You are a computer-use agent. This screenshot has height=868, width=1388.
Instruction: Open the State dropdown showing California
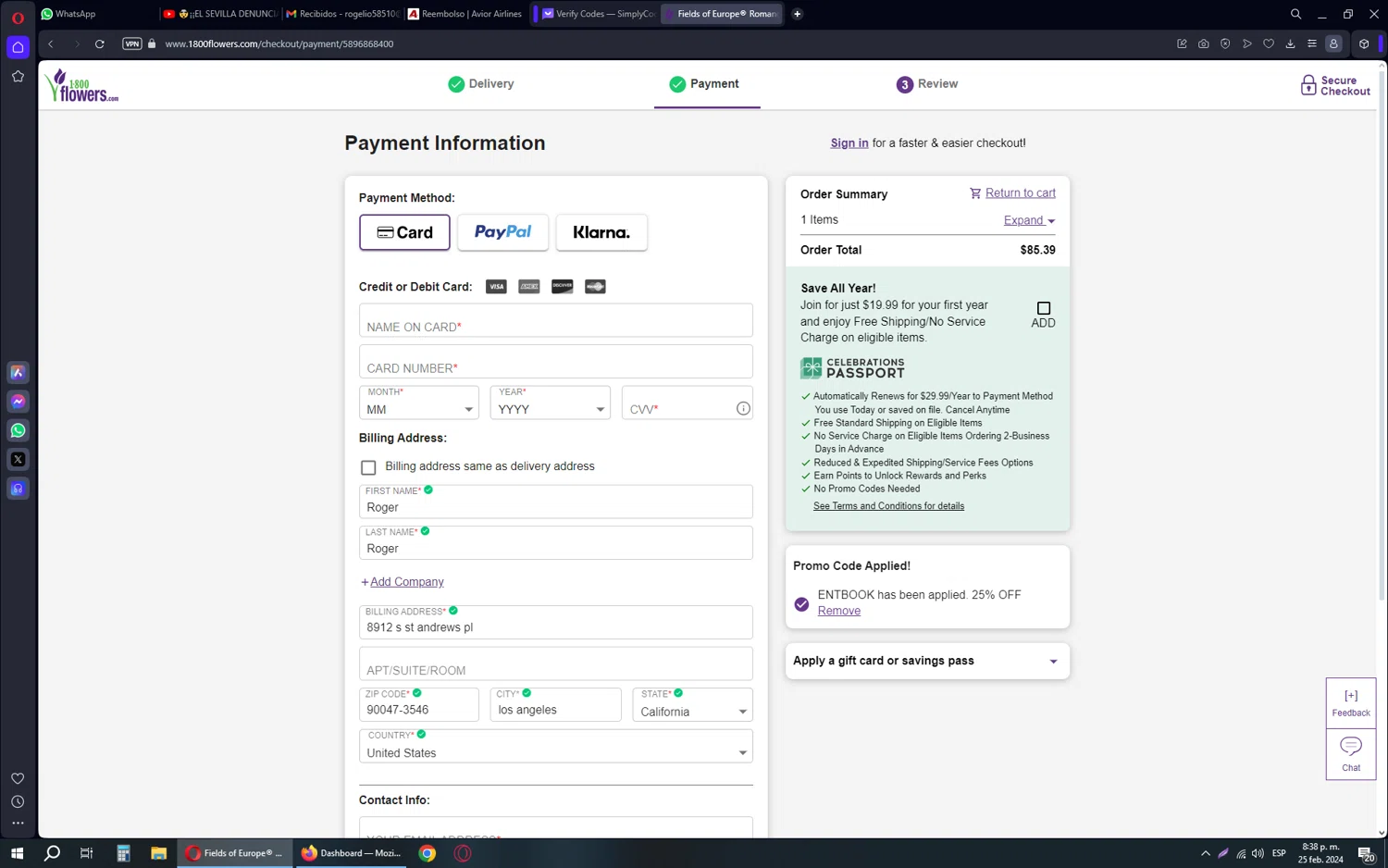coord(693,705)
